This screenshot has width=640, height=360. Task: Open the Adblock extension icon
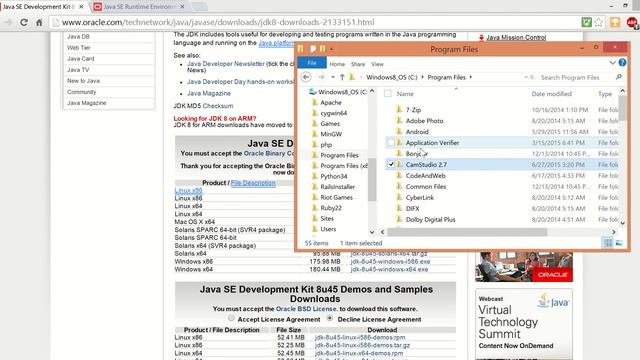point(631,22)
